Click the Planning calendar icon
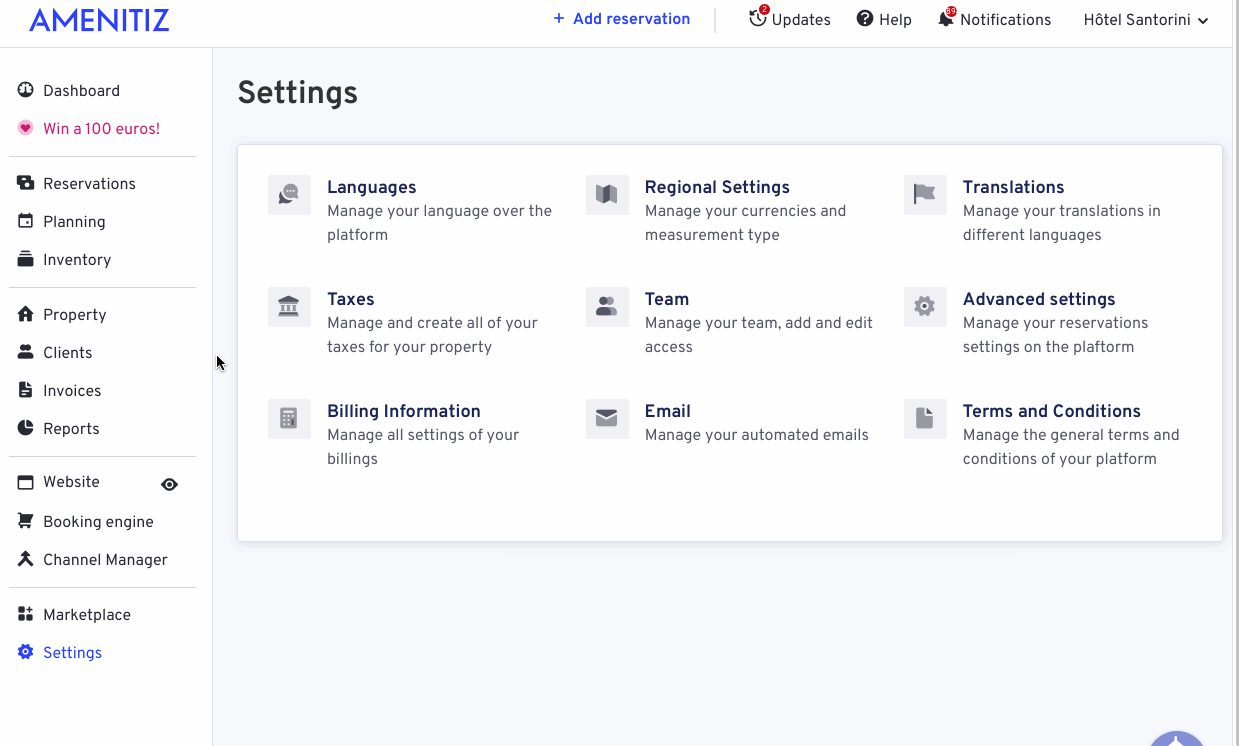 point(26,221)
